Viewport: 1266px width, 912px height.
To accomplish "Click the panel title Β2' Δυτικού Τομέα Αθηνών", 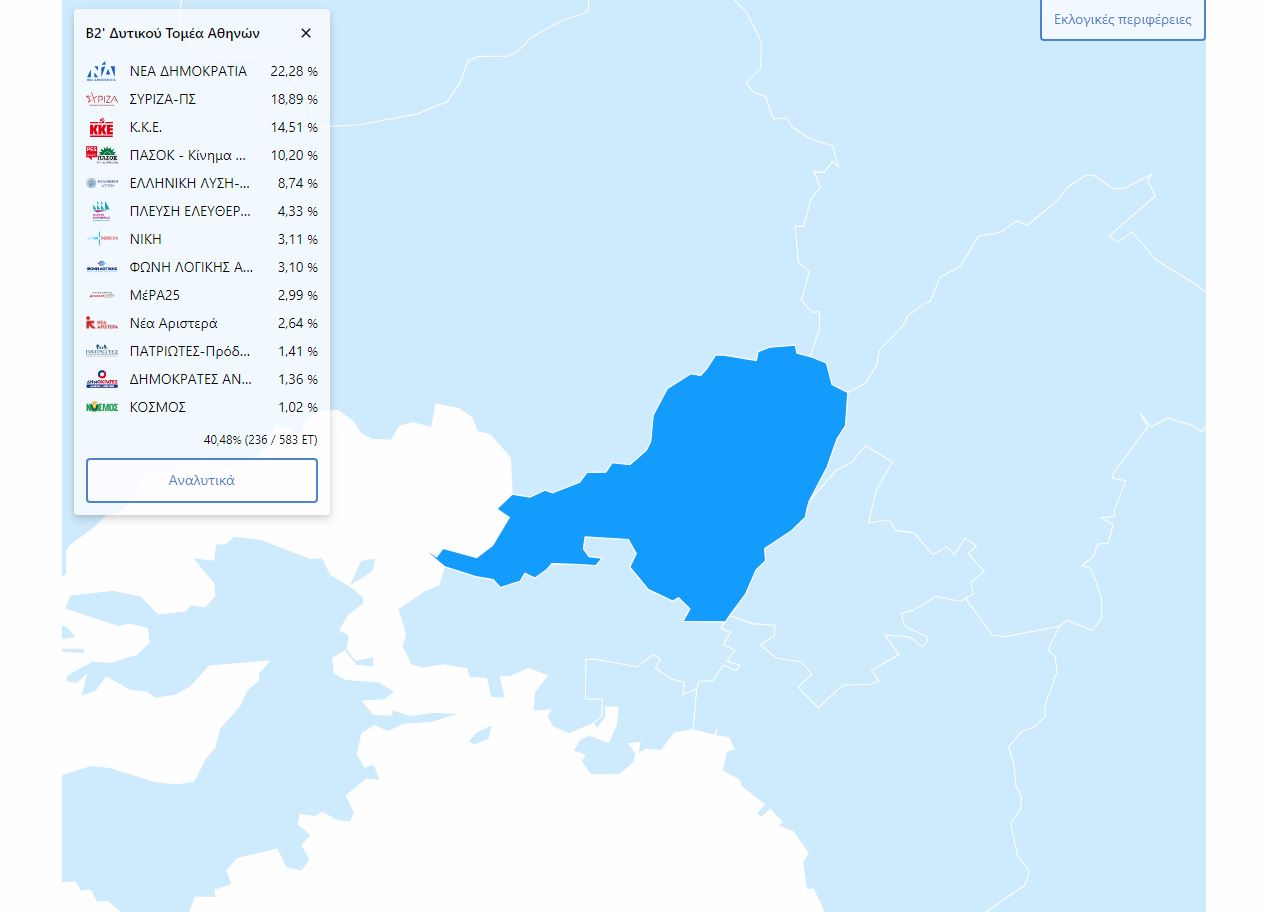I will click(173, 33).
